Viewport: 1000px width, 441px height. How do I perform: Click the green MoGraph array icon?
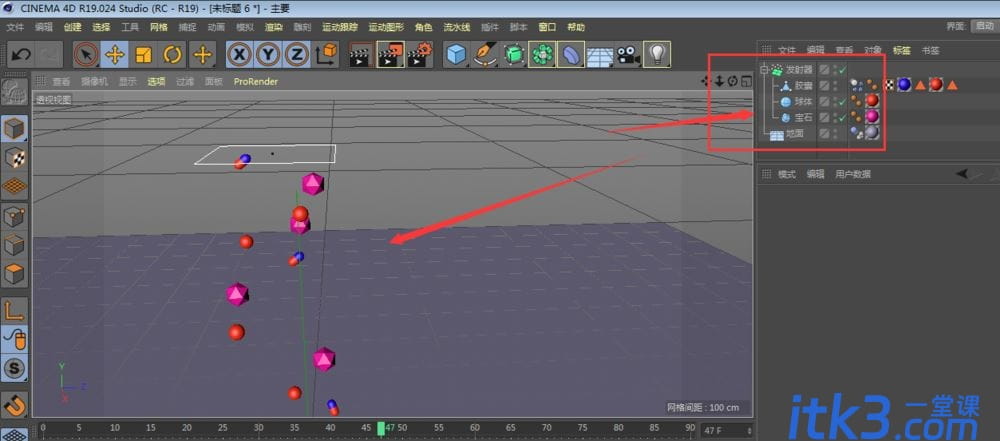[x=543, y=55]
